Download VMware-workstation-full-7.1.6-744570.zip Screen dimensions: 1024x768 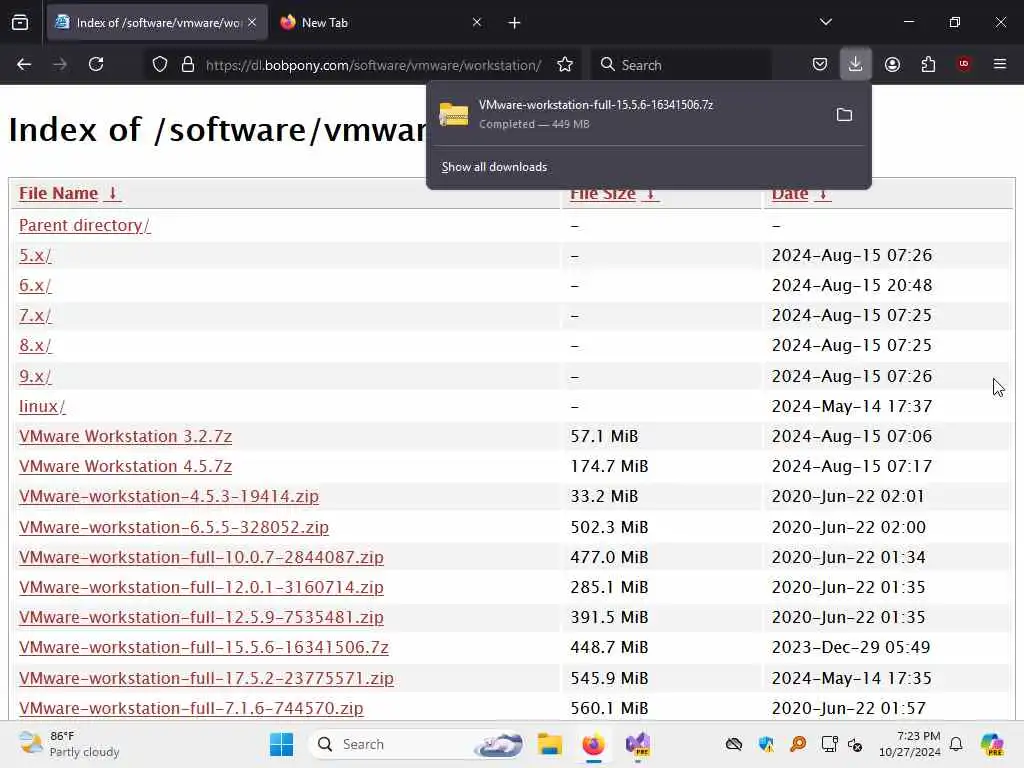pyautogui.click(x=191, y=708)
